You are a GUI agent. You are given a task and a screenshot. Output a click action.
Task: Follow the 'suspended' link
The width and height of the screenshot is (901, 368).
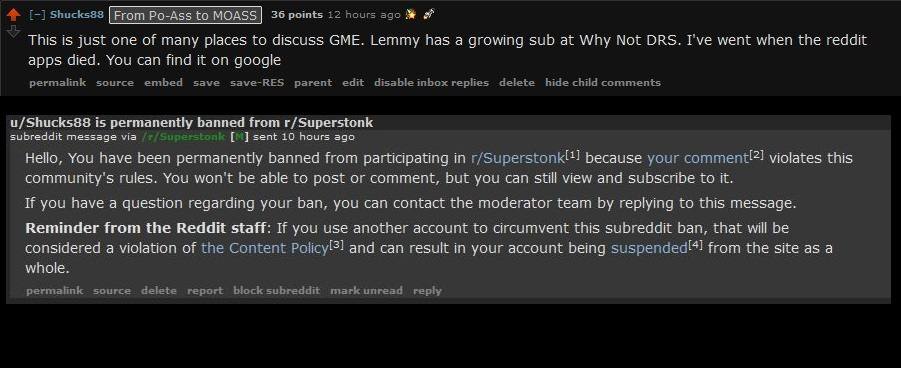pyautogui.click(x=649, y=248)
